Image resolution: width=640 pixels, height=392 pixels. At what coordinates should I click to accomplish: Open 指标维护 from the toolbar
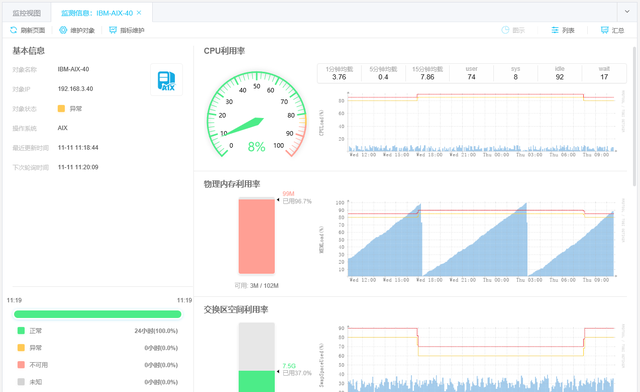pyautogui.click(x=127, y=30)
